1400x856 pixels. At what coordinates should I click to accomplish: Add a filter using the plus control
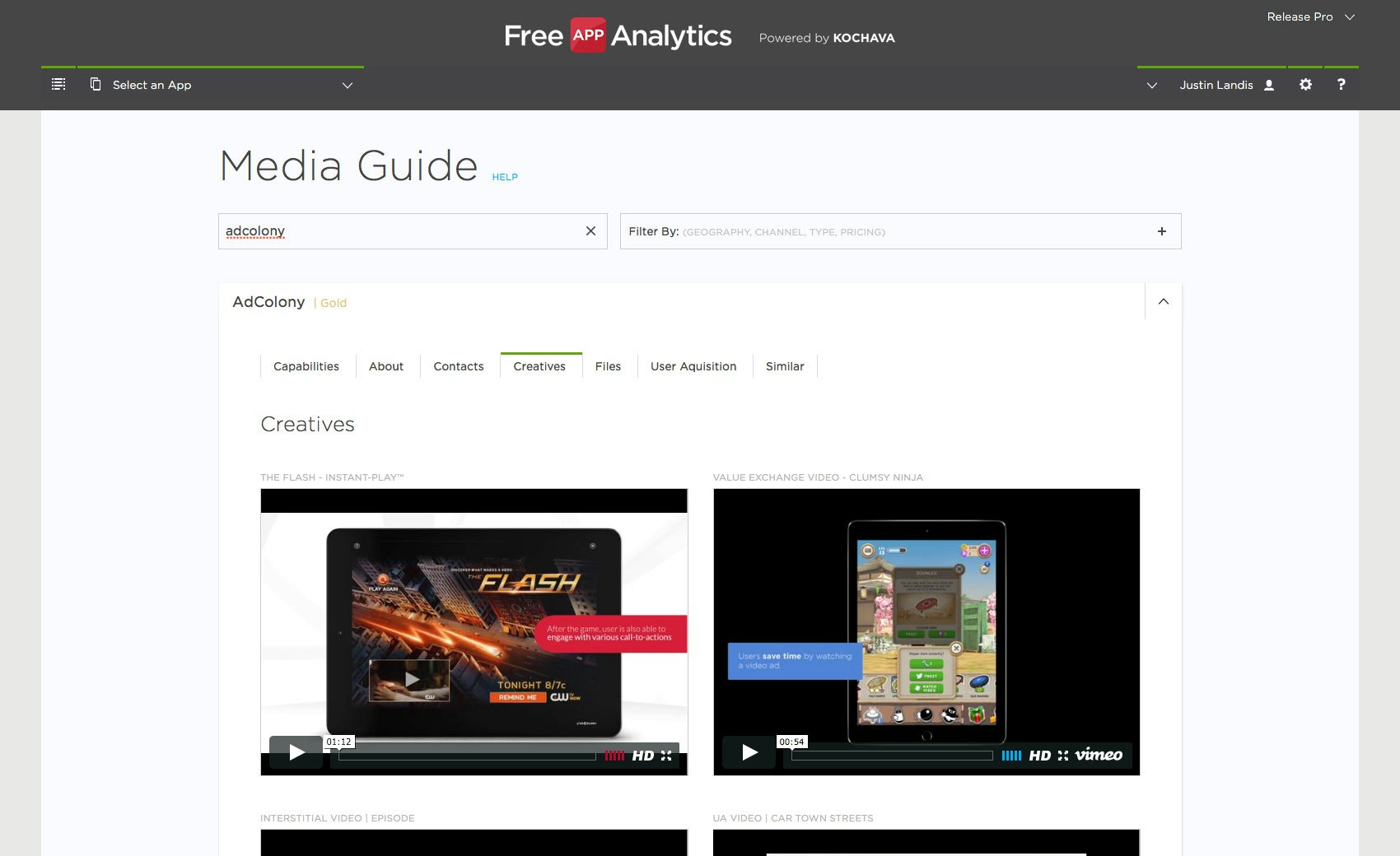[x=1162, y=231]
